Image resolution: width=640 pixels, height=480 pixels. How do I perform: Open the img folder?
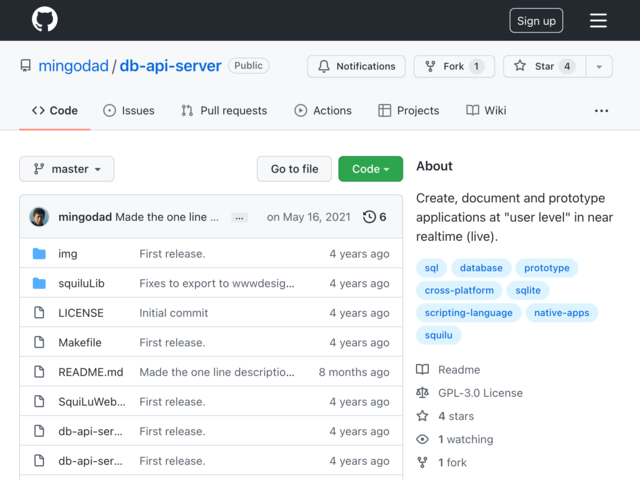(x=68, y=254)
